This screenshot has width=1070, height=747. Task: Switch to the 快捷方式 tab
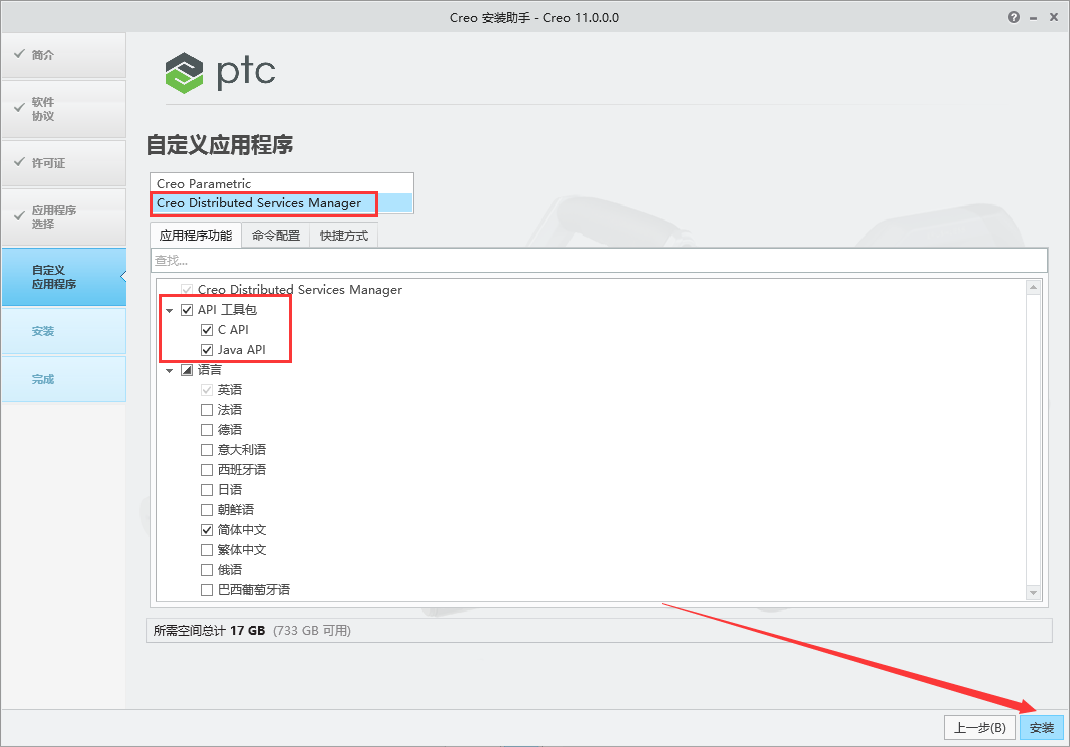coord(343,235)
